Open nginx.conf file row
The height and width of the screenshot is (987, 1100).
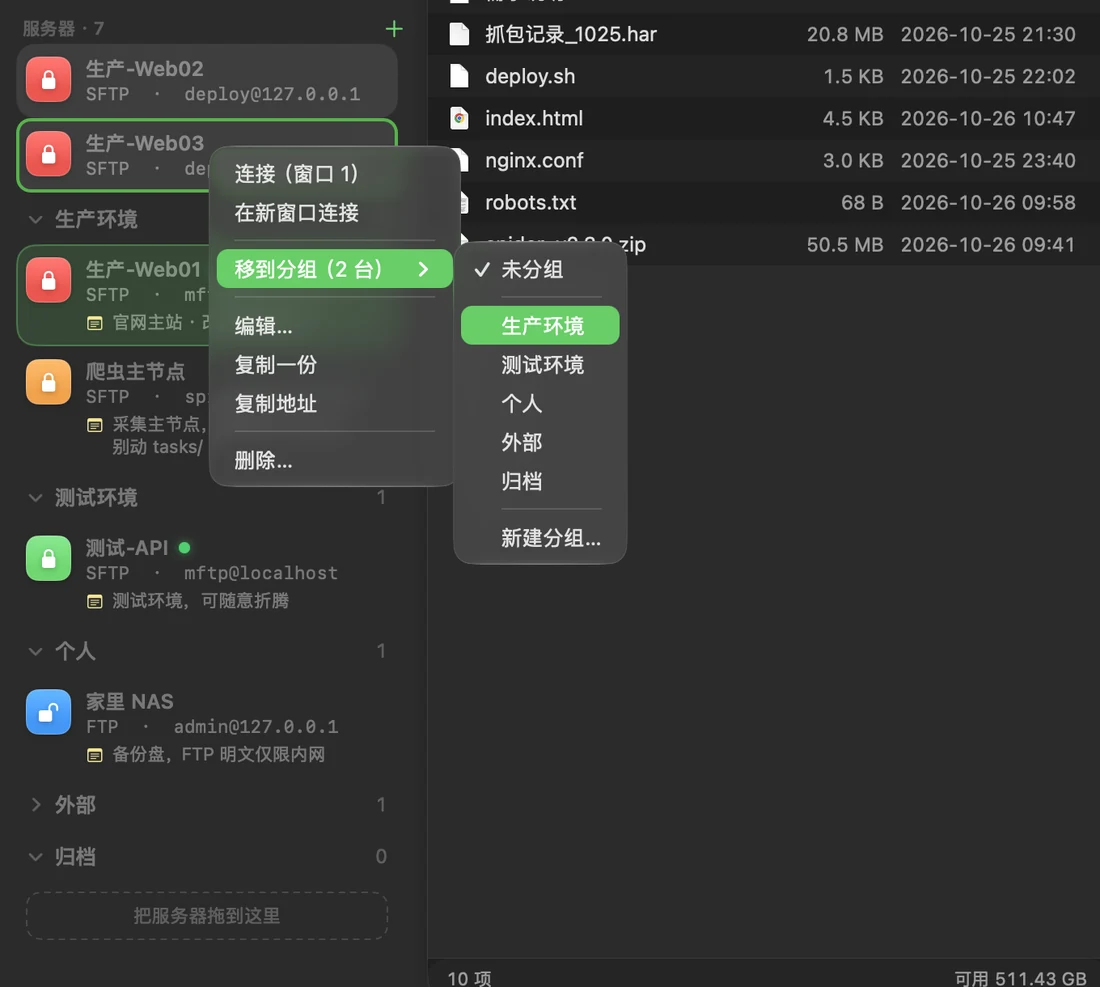(x=764, y=161)
